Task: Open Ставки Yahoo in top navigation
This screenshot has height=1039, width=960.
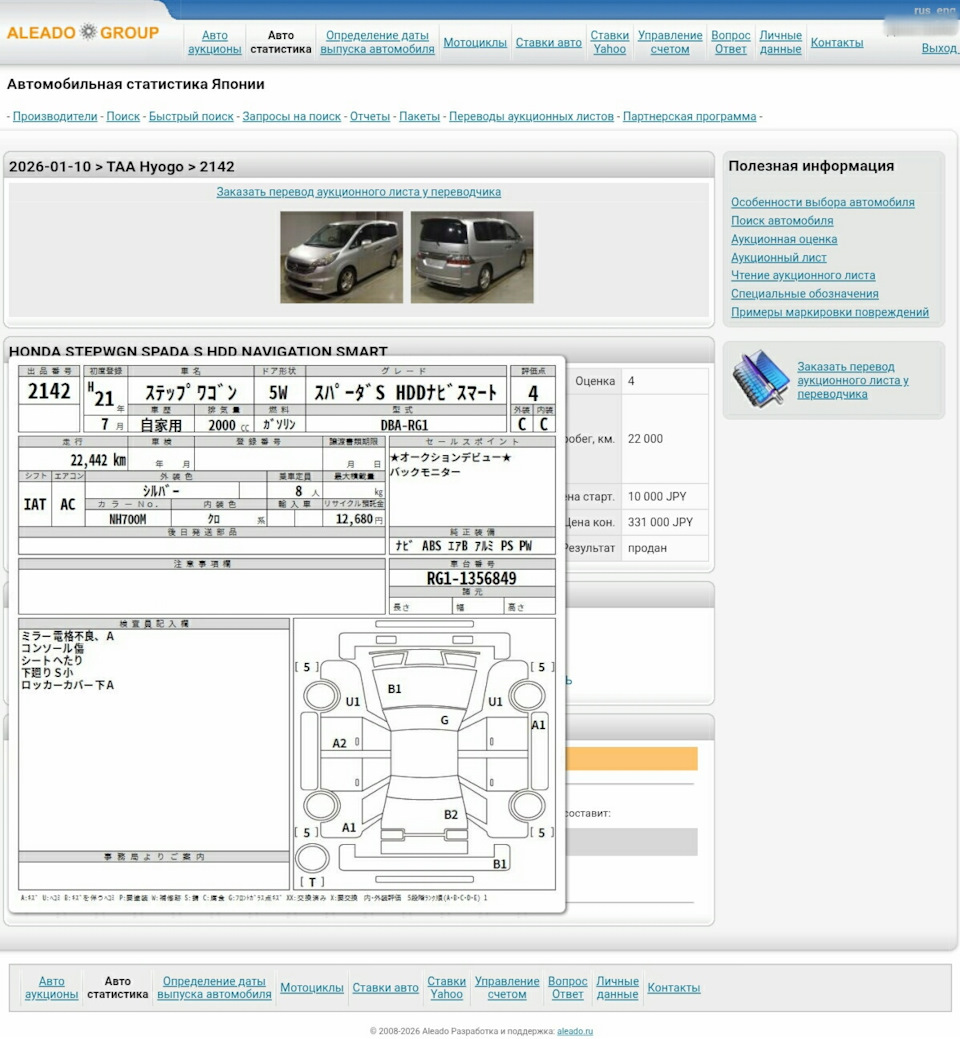Action: pyautogui.click(x=610, y=42)
